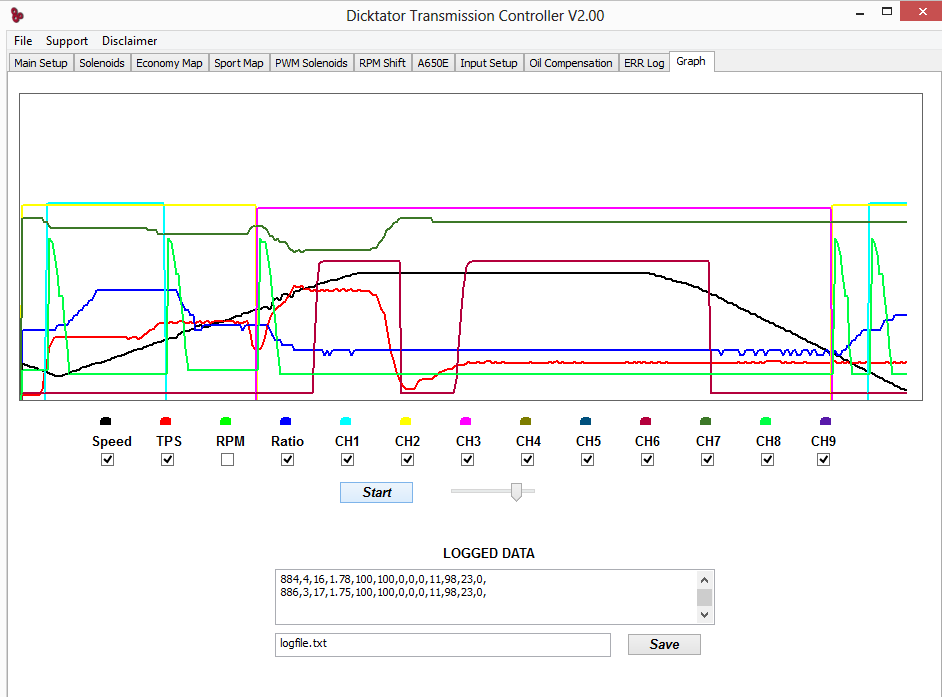Toggle the CH1 checkbox

347,460
